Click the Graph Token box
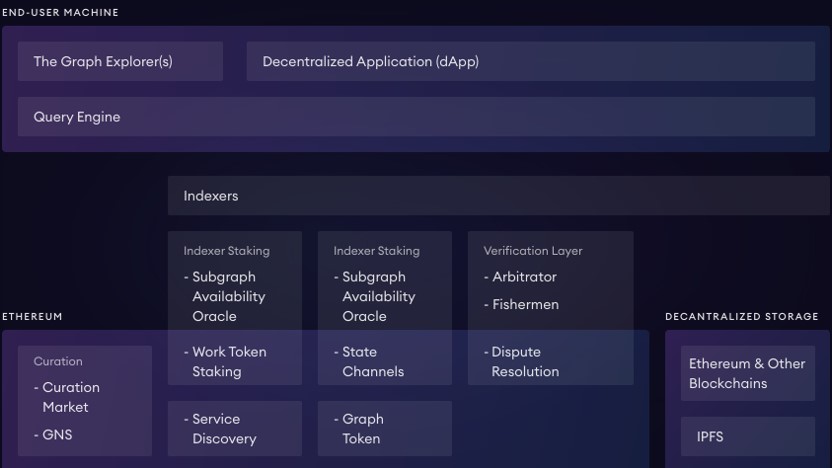Viewport: 832px width, 468px height. coord(385,429)
